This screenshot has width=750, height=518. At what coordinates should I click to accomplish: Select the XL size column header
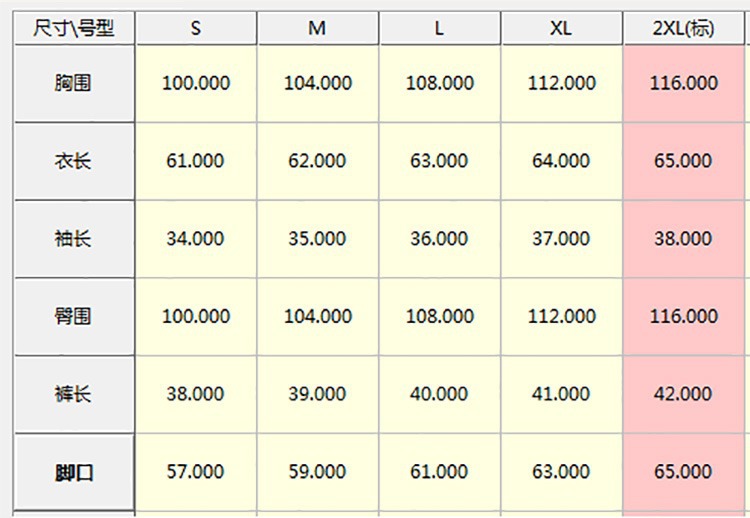point(561,29)
